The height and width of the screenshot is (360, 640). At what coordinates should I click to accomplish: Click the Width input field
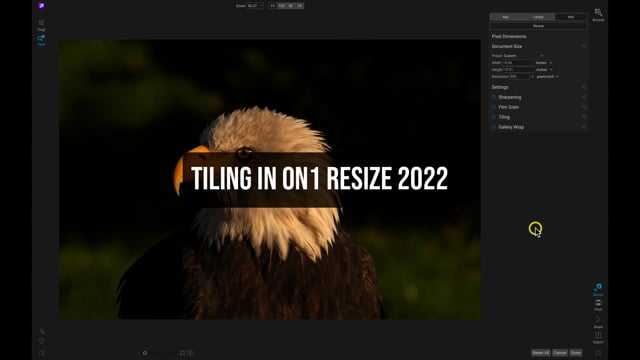(x=518, y=62)
